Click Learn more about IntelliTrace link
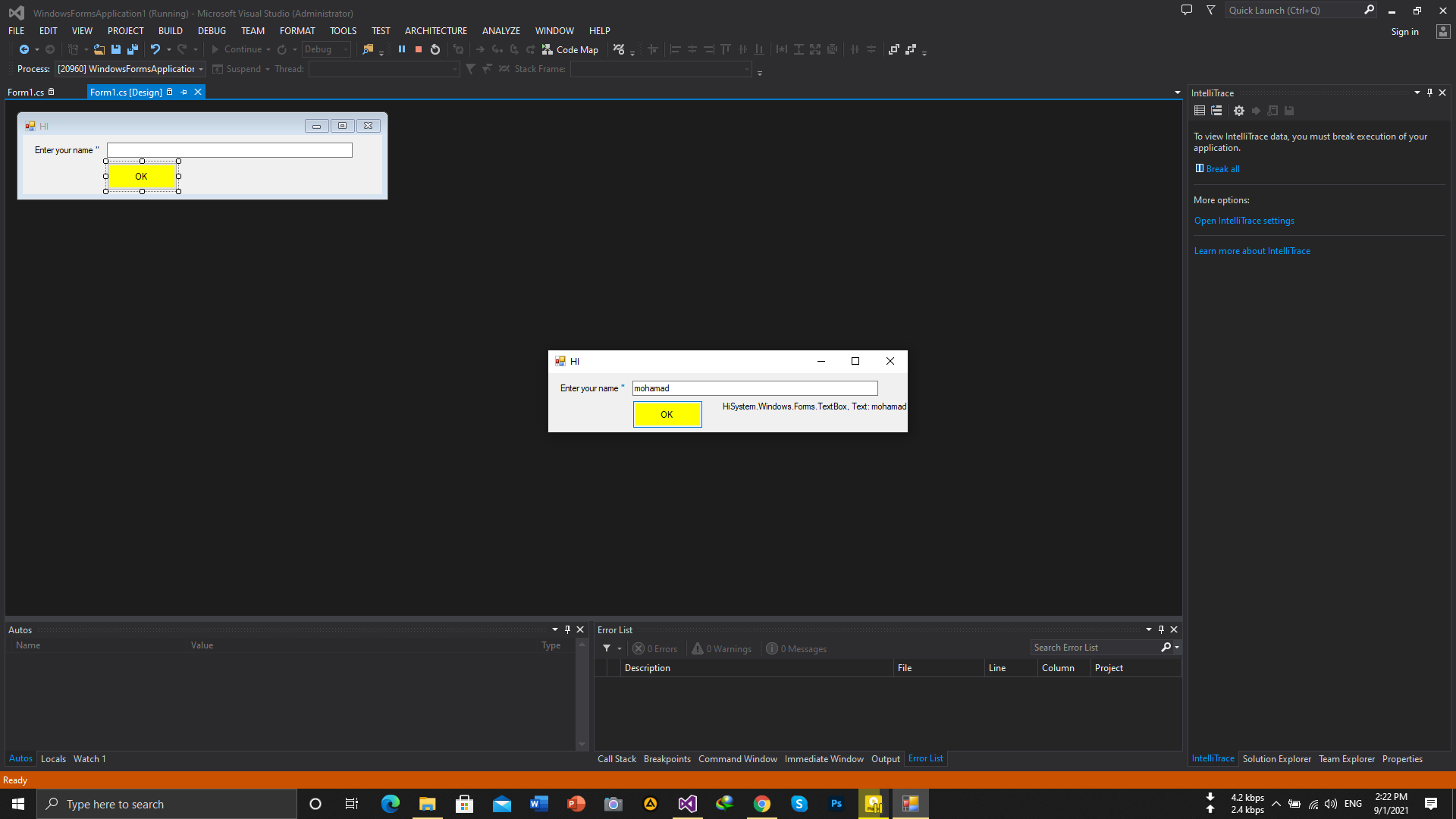Screen dimensions: 1456x819 pos(1252,251)
